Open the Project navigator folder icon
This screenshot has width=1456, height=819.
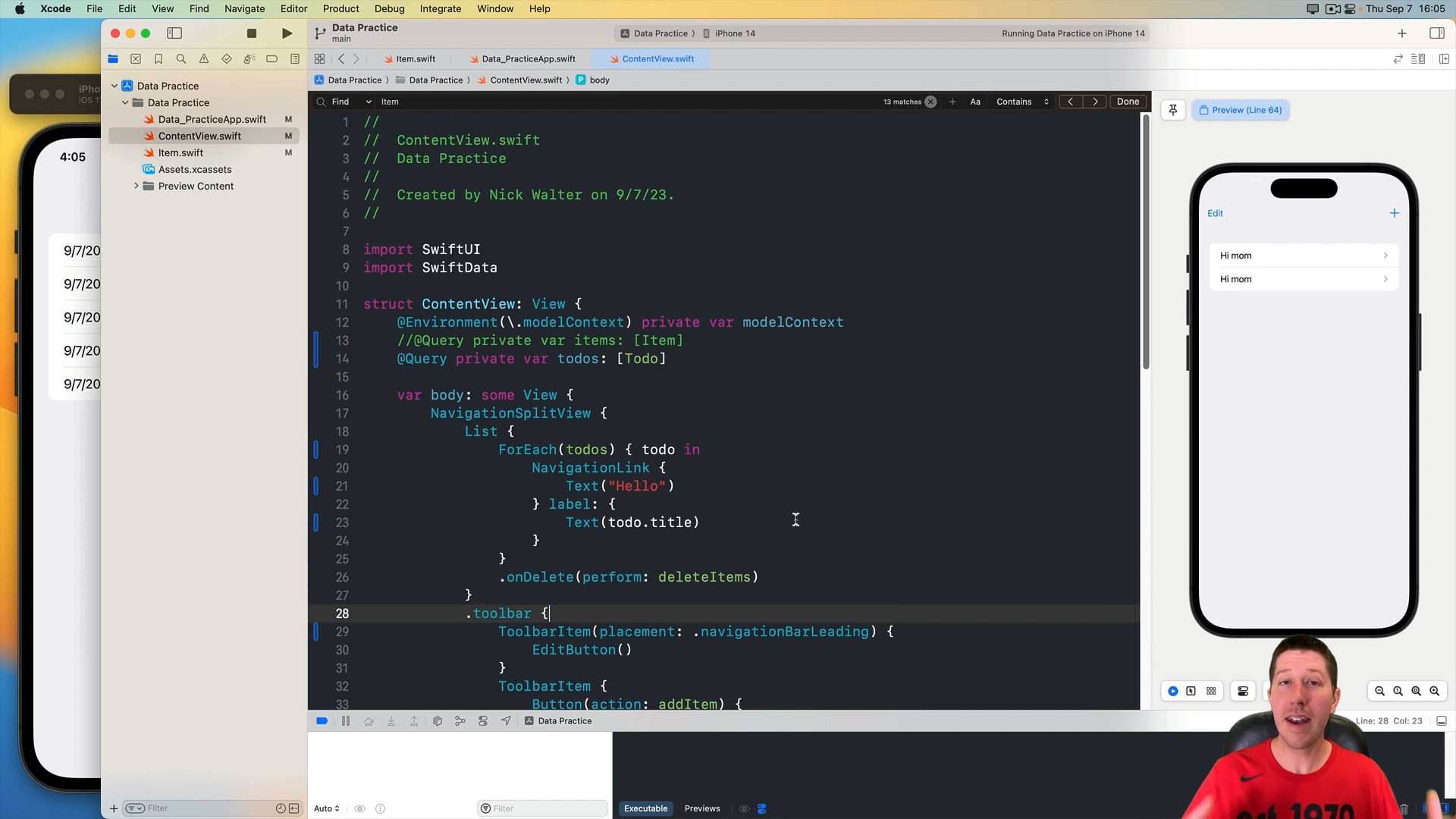113,59
